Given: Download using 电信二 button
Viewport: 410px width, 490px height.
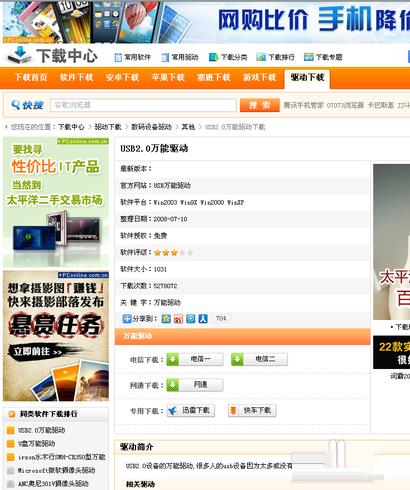Looking at the screenshot, I should coord(259,359).
